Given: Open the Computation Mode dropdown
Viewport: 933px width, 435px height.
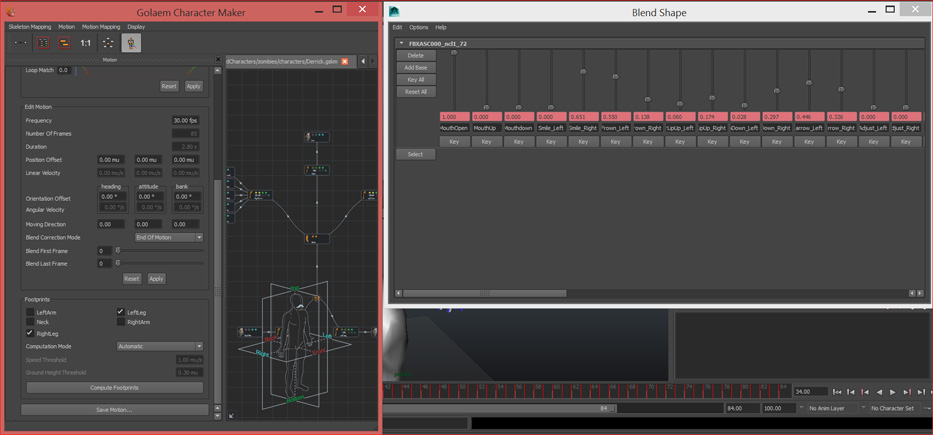Looking at the screenshot, I should pos(159,346).
